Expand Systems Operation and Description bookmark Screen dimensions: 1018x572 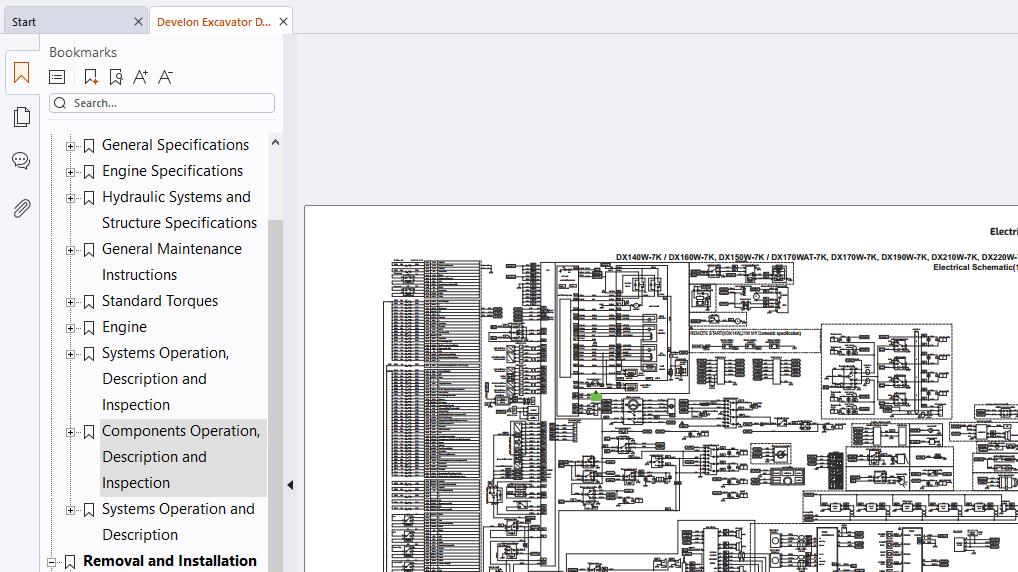(x=70, y=510)
